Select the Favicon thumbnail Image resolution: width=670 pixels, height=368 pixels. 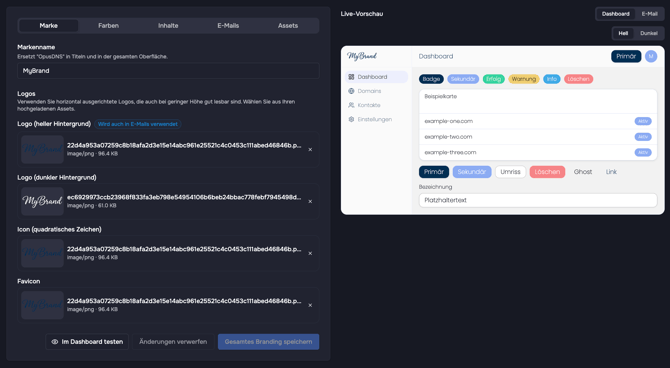(42, 305)
